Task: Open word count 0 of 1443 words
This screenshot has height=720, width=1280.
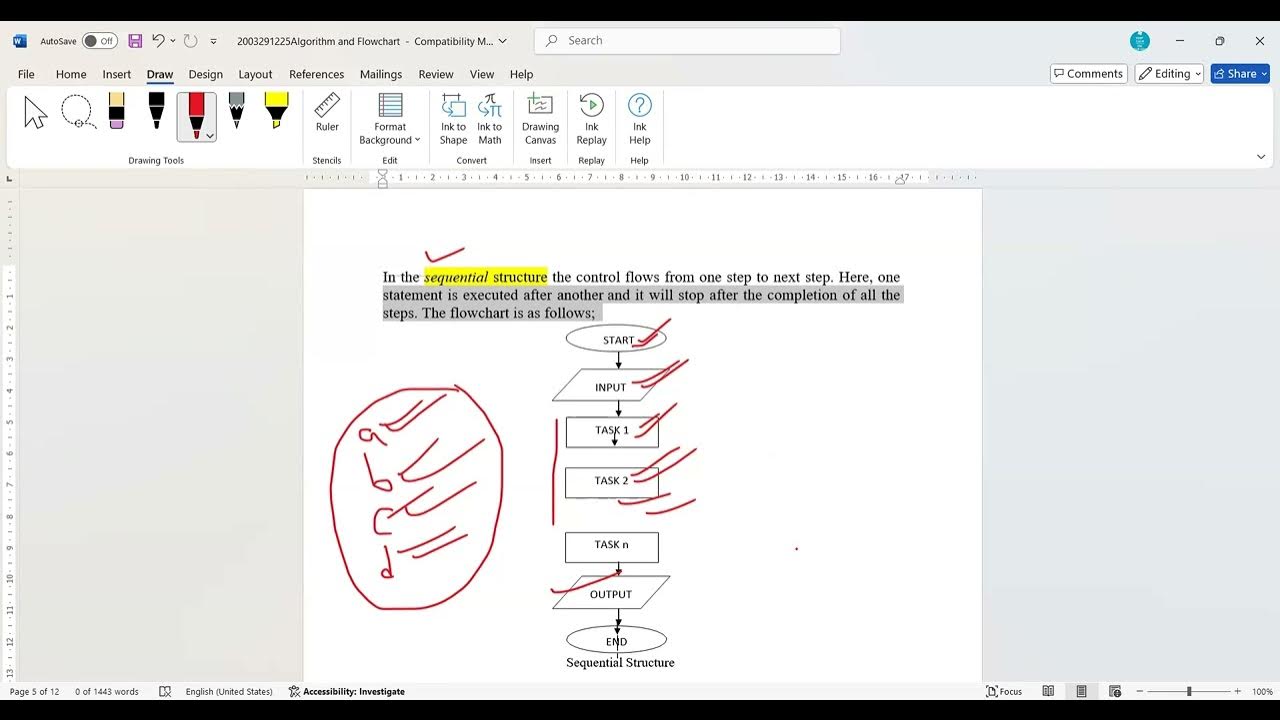Action: click(107, 692)
